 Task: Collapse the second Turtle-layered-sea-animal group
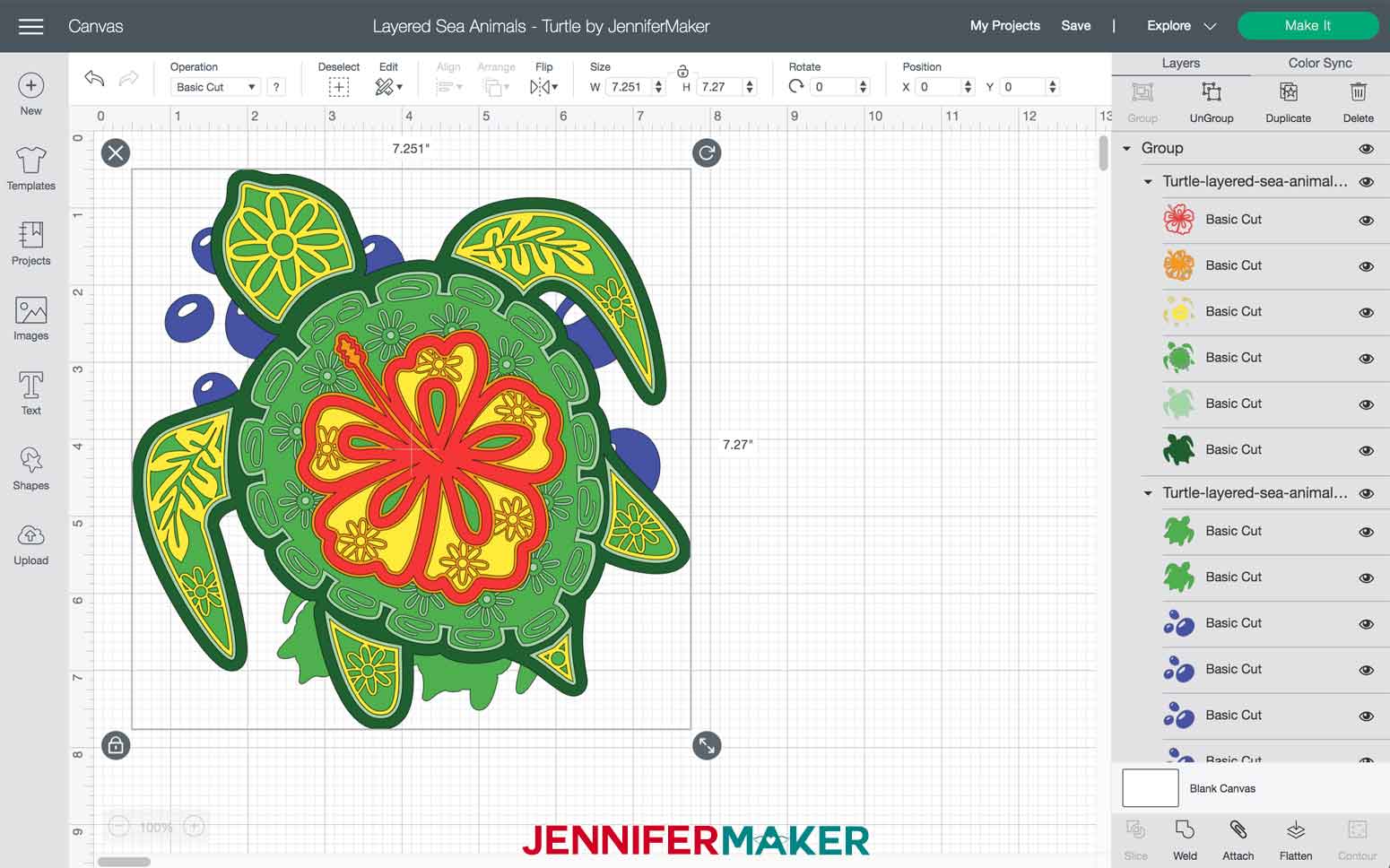coord(1148,493)
